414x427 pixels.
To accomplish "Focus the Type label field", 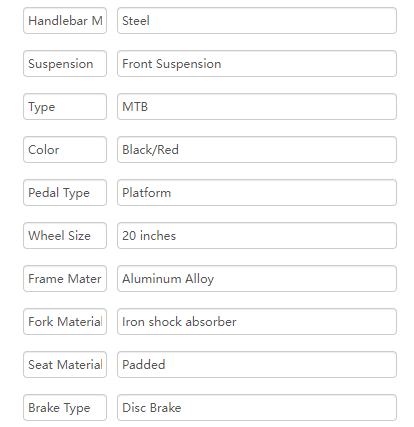I will click(65, 107).
